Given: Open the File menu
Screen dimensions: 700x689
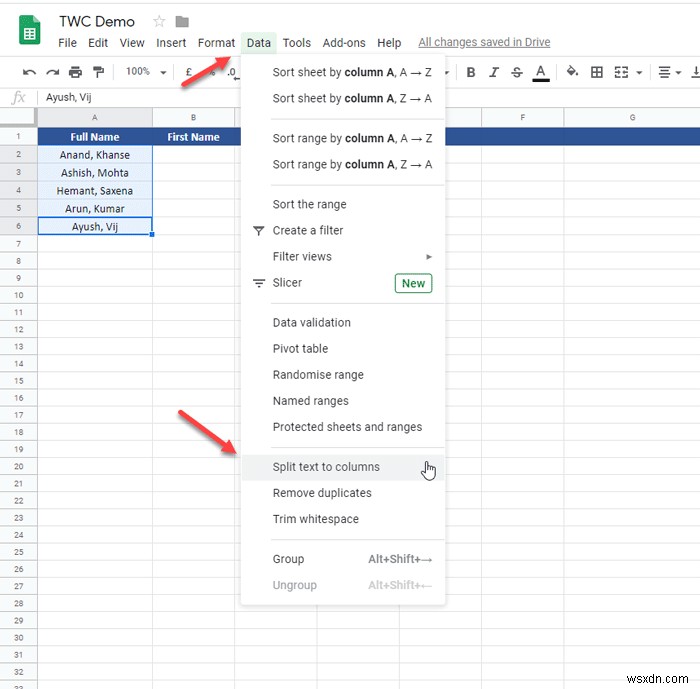Looking at the screenshot, I should (67, 43).
